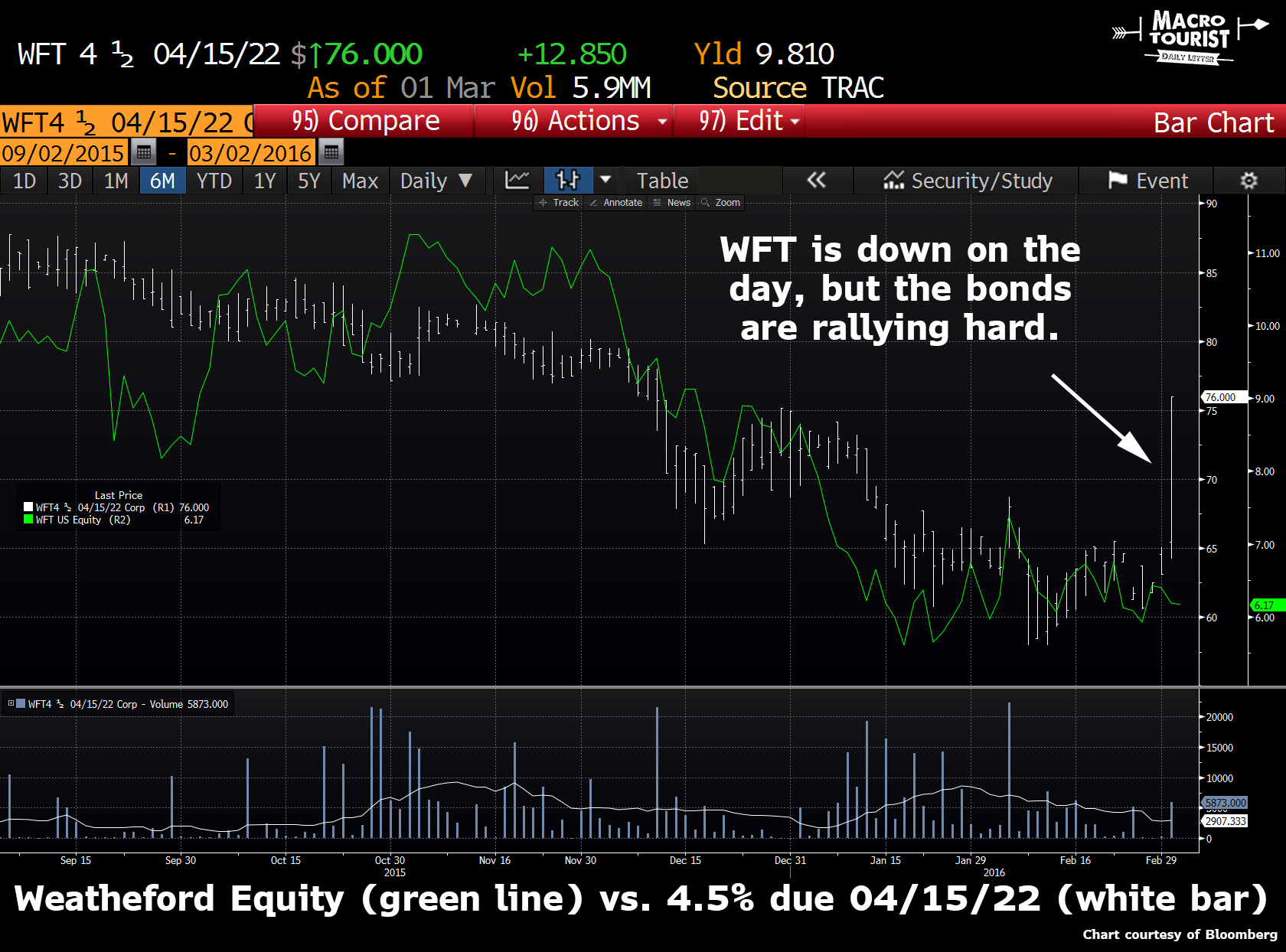Click the double-chevron collapse panel icon
Viewport: 1286px width, 952px height.
coord(817,181)
